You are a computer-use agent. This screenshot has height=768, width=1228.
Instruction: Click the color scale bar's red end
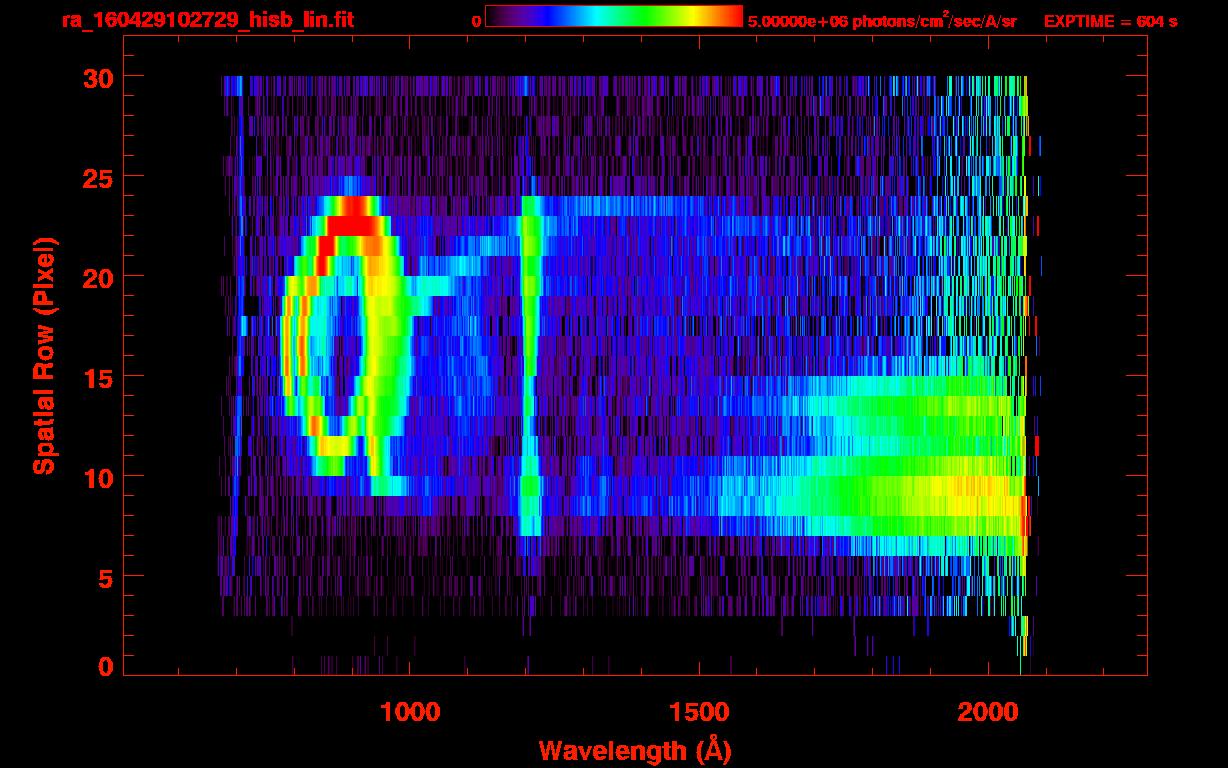(730, 17)
